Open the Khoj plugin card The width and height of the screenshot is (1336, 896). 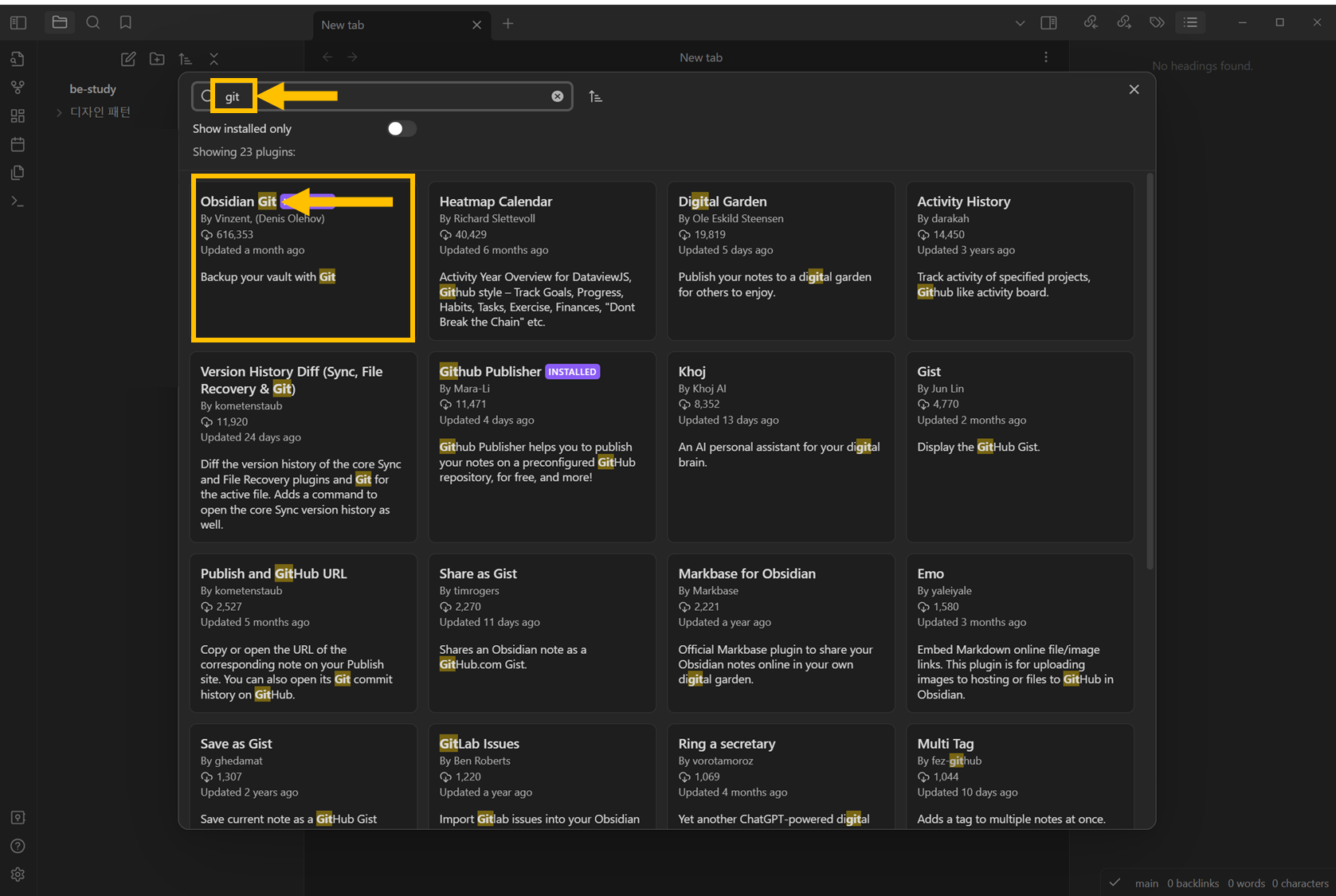781,447
